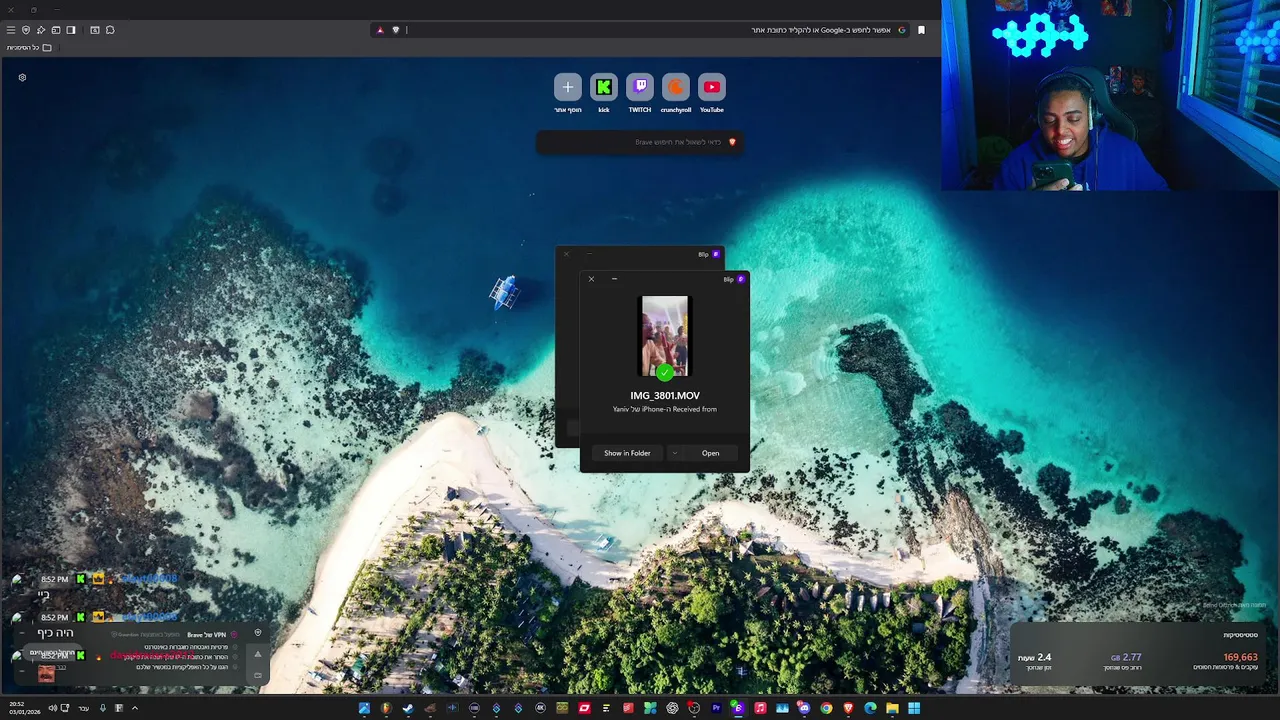Click the 169,663 trackers blocked stat
Screen dimensions: 1280x720
click(1240, 657)
